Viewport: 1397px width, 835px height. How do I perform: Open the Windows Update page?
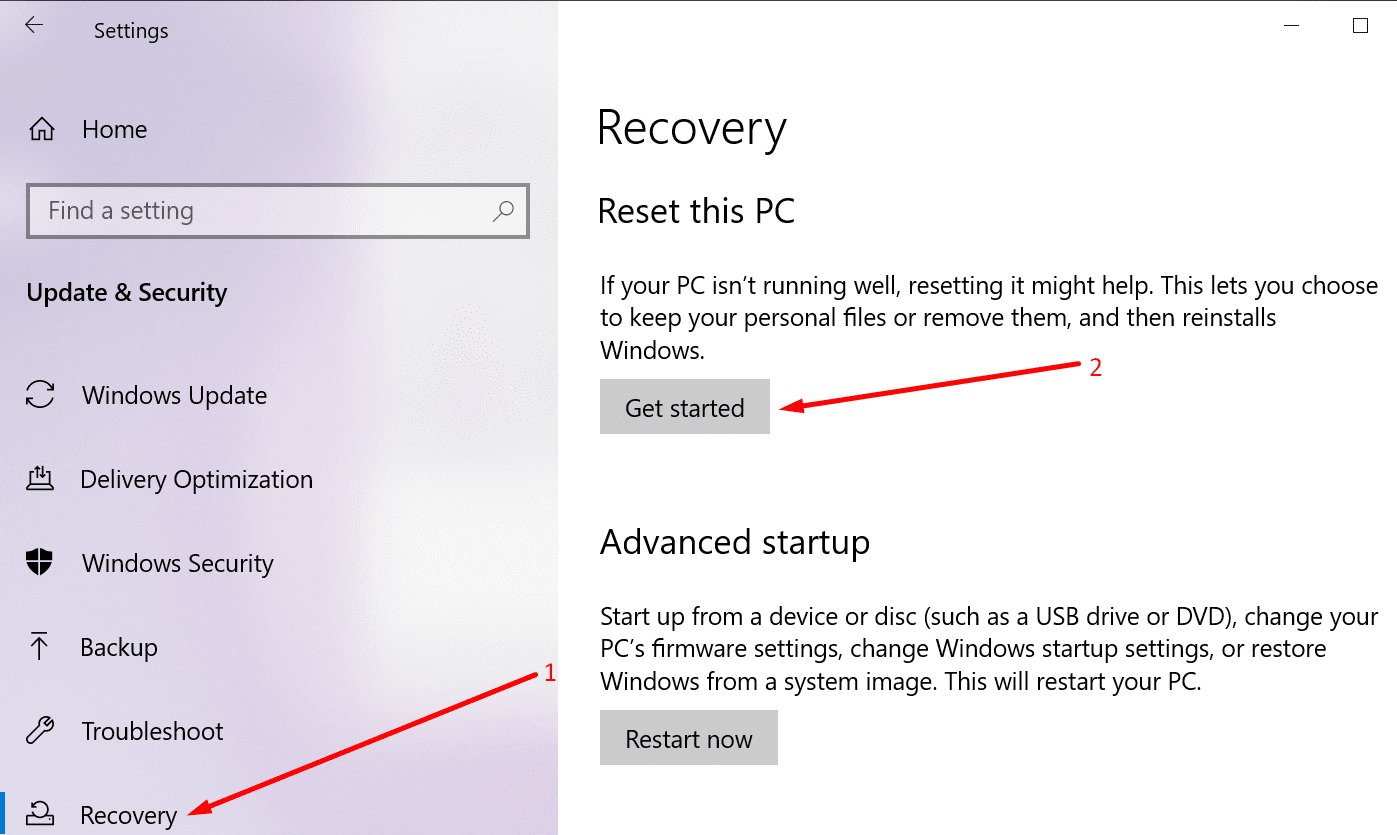point(173,395)
